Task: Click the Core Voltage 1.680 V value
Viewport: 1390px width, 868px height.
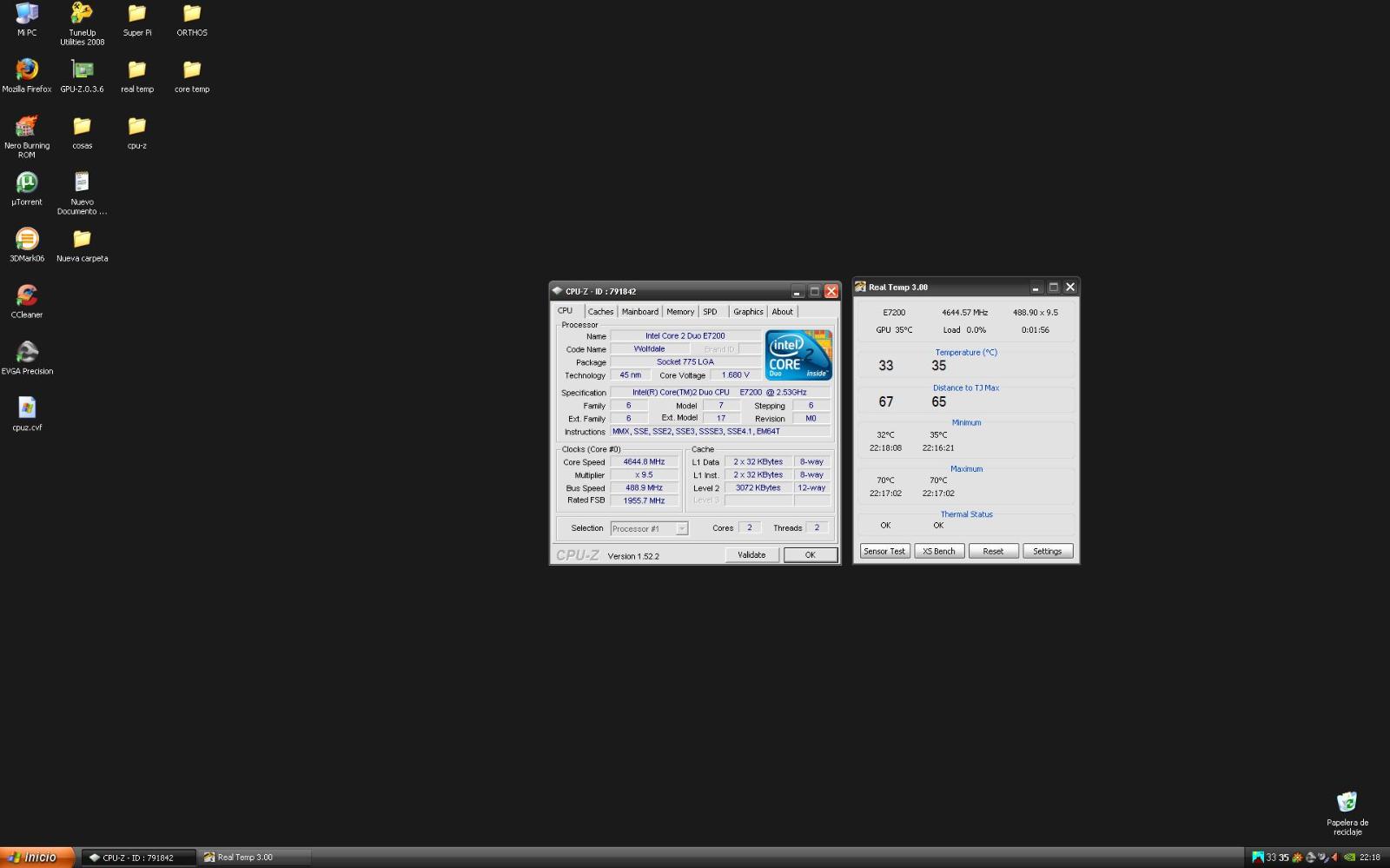Action: (x=736, y=375)
